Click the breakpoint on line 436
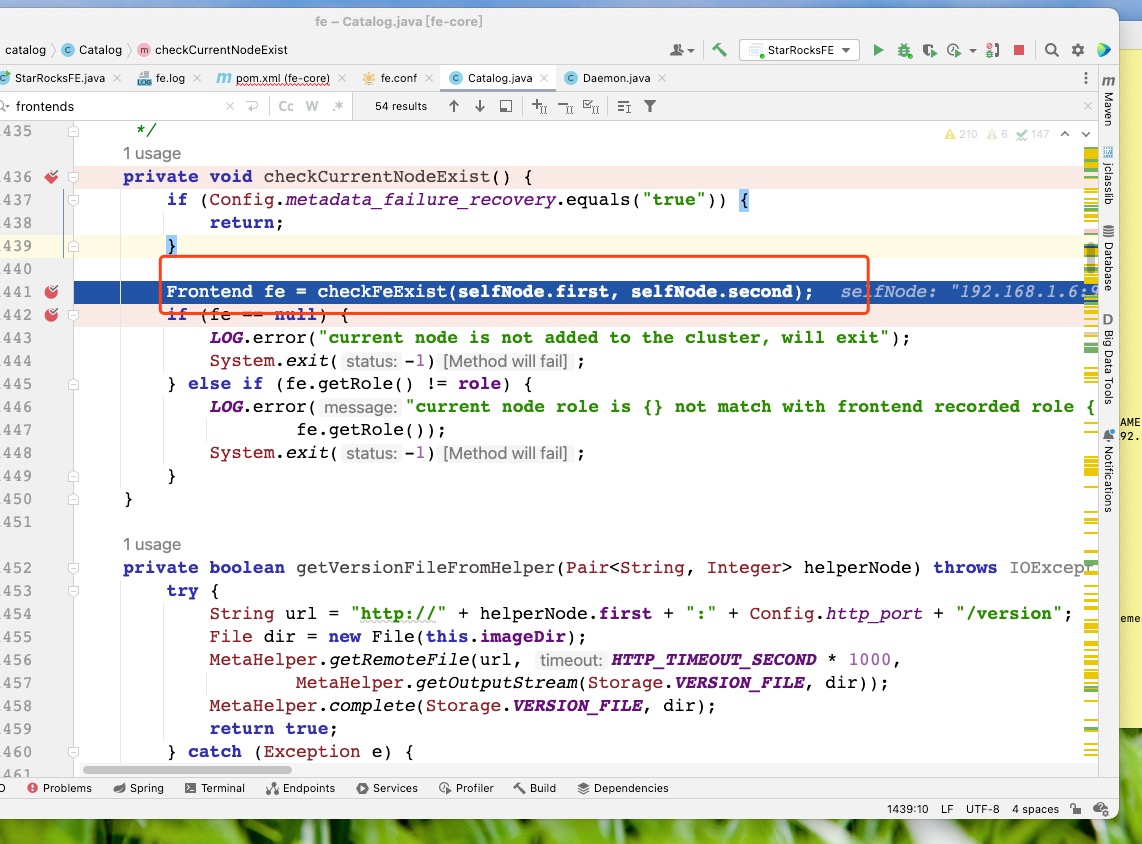 [51, 176]
